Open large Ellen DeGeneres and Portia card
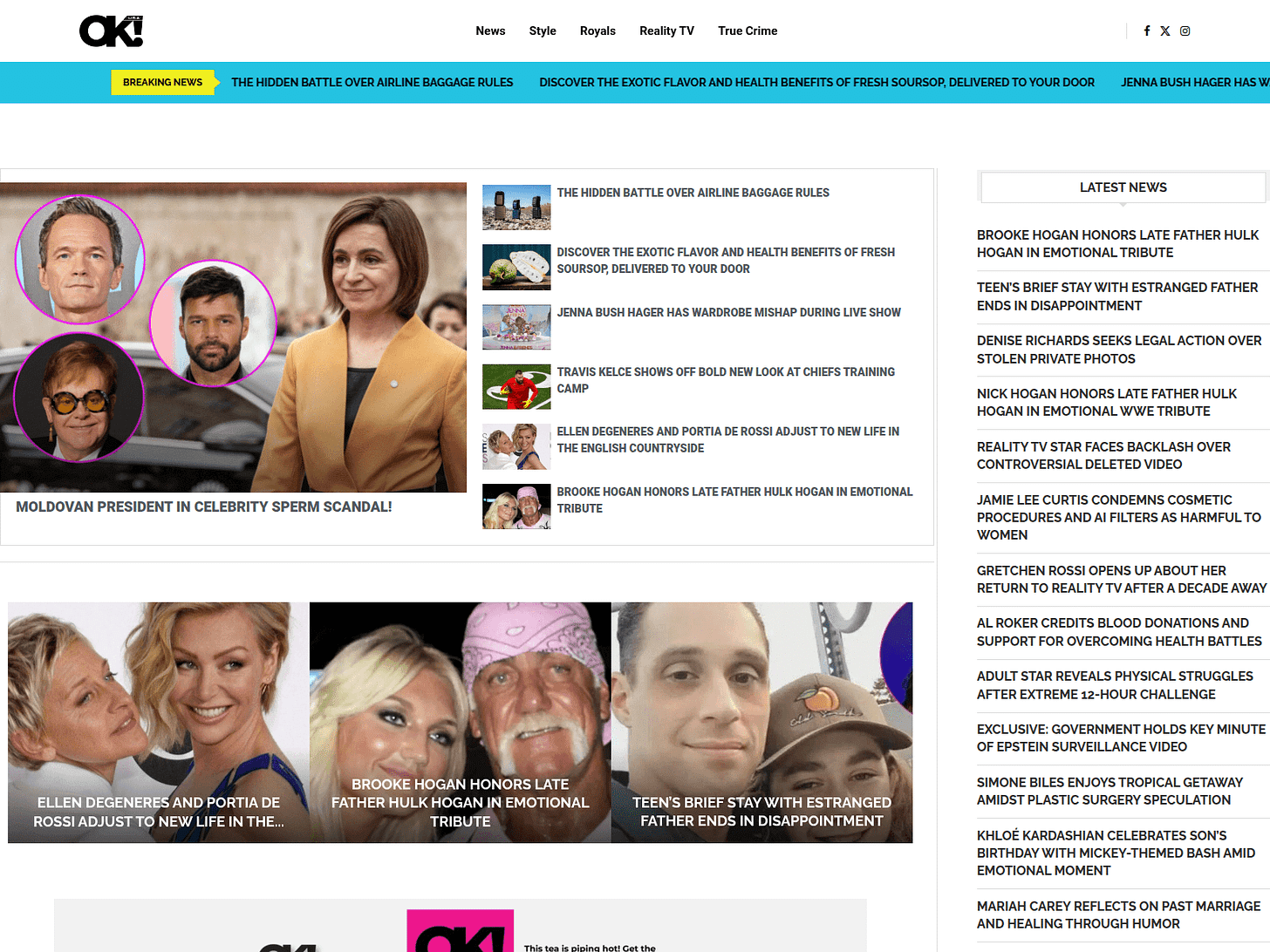The width and height of the screenshot is (1270, 952). 158,723
